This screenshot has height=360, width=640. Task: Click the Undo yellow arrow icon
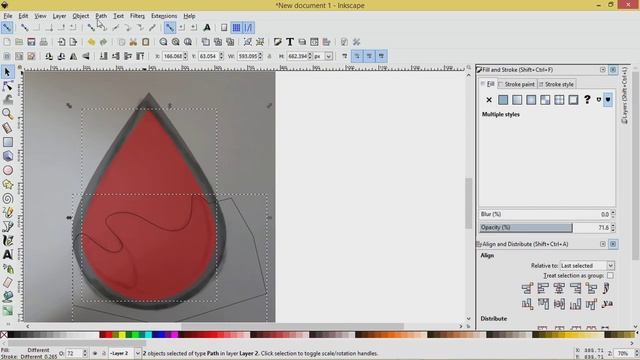pyautogui.click(x=91, y=42)
